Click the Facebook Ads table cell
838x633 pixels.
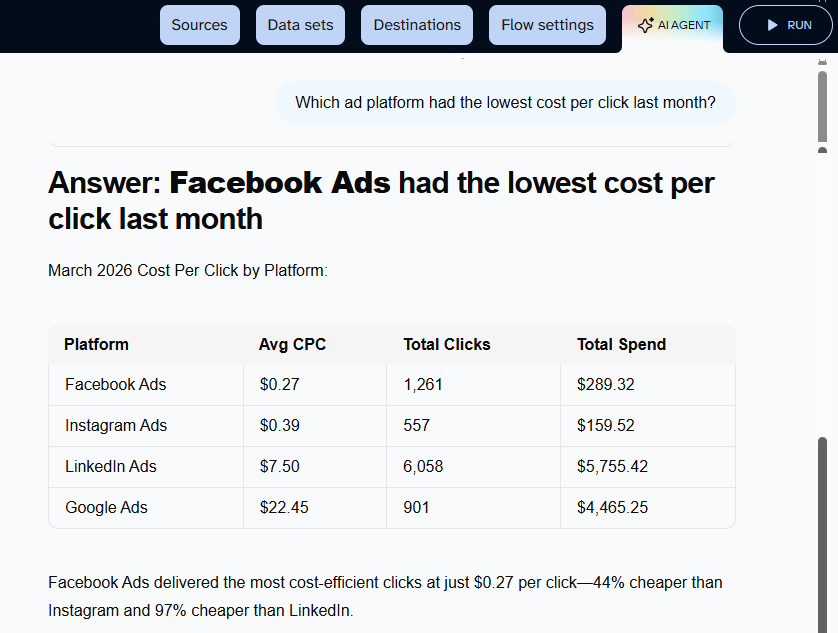(116, 384)
